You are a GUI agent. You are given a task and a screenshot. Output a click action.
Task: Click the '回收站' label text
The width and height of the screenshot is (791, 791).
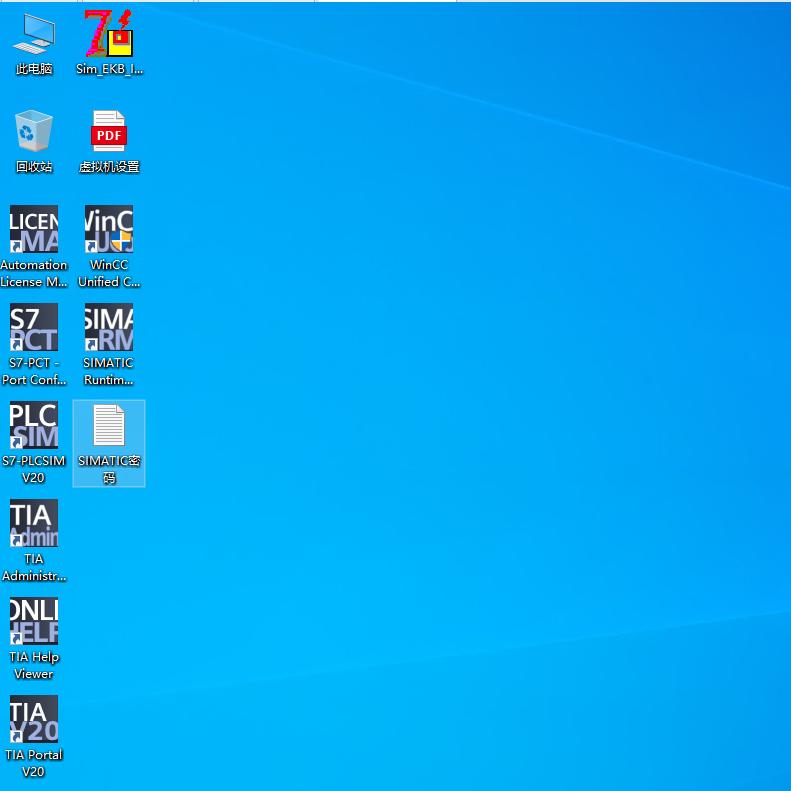pyautogui.click(x=34, y=166)
